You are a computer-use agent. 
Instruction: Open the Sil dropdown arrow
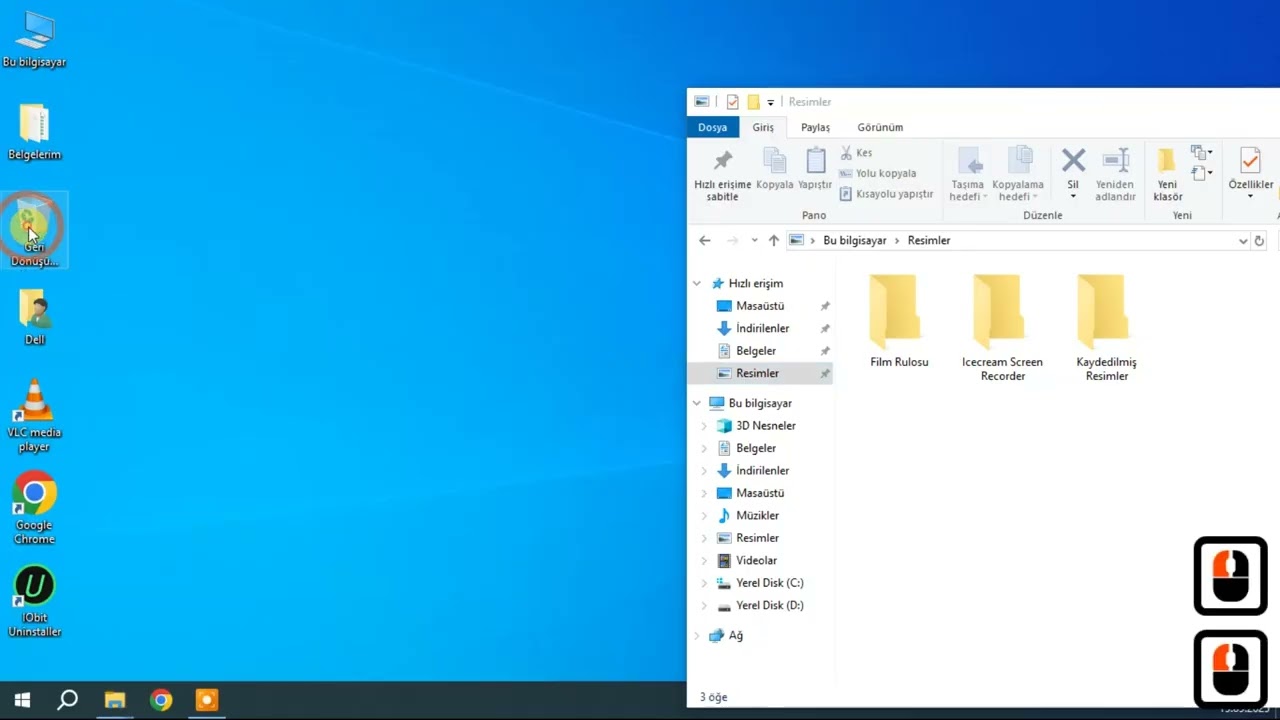pyautogui.click(x=1073, y=196)
